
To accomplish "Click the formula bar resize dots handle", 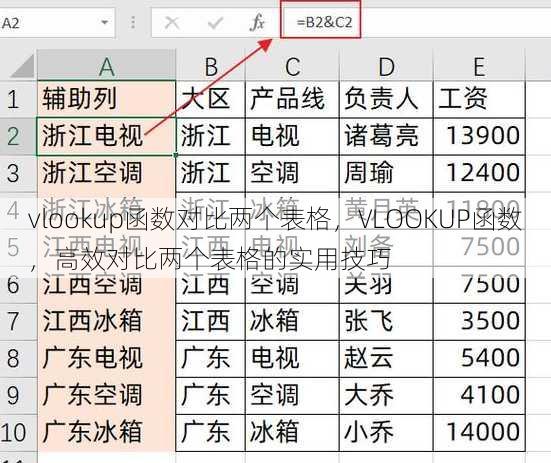I will tap(133, 23).
